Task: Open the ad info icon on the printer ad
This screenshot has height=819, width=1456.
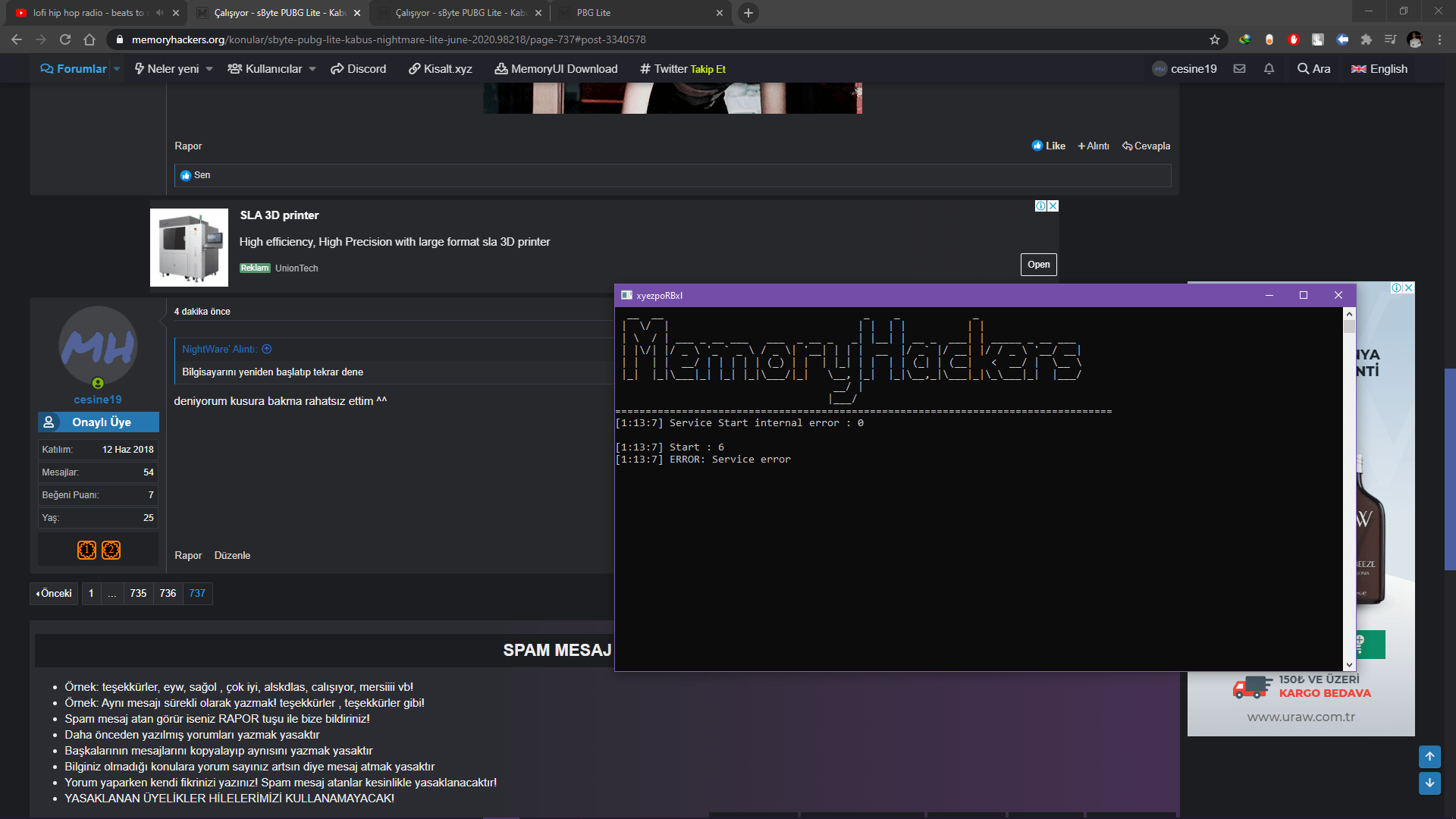Action: [x=1041, y=206]
